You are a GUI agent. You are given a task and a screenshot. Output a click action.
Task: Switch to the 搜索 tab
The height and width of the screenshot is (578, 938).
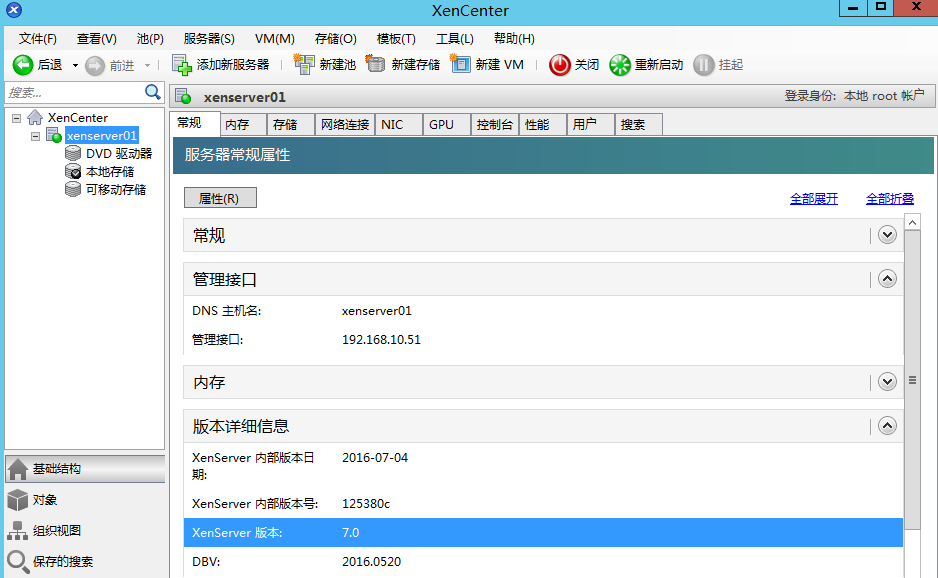point(638,124)
